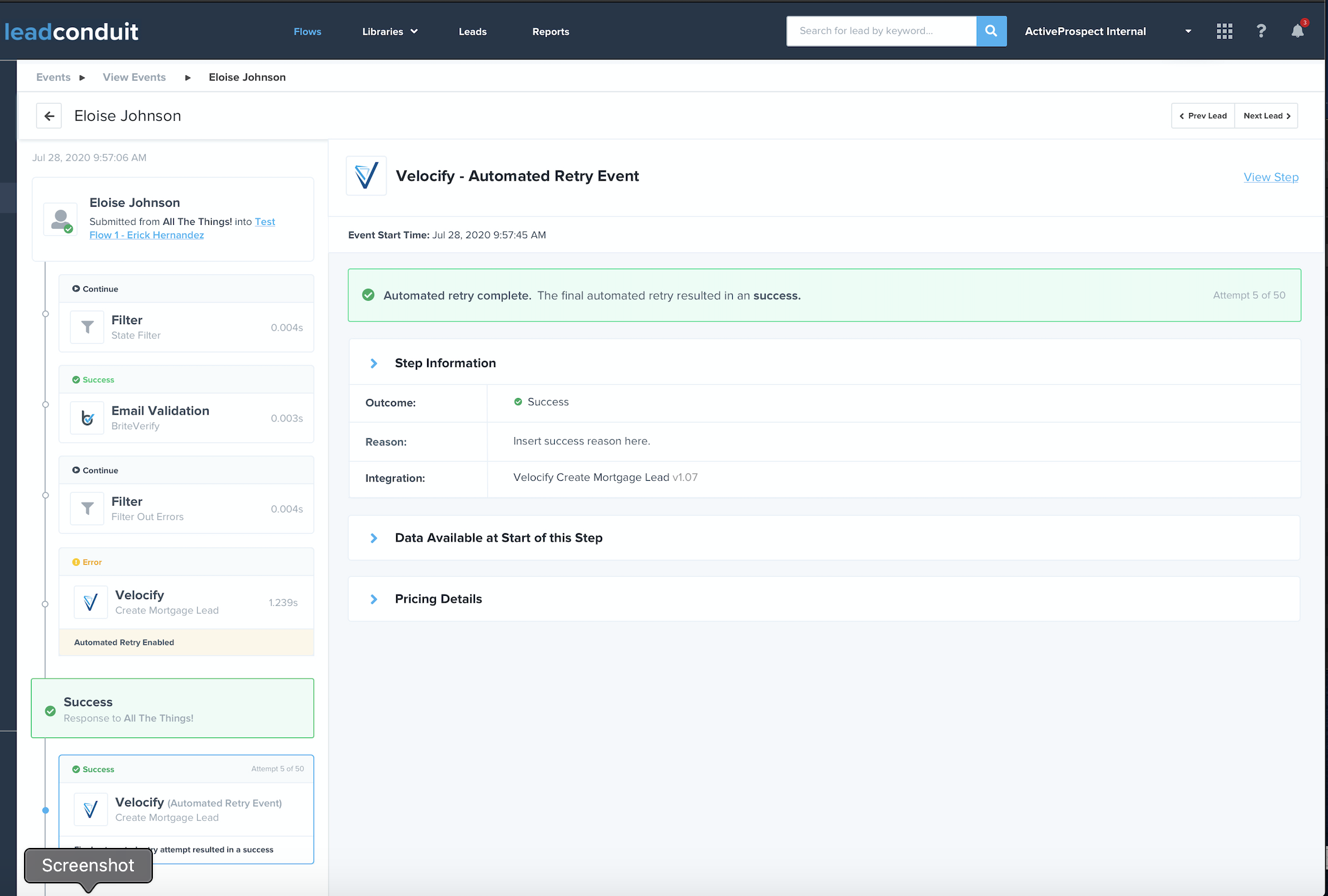This screenshot has width=1328, height=896.
Task: Select the Velocify Error step card
Action: (x=186, y=602)
